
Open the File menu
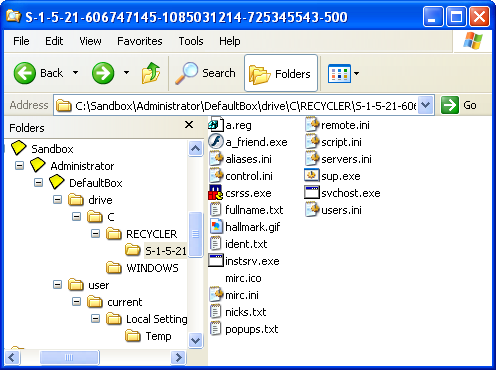point(21,41)
